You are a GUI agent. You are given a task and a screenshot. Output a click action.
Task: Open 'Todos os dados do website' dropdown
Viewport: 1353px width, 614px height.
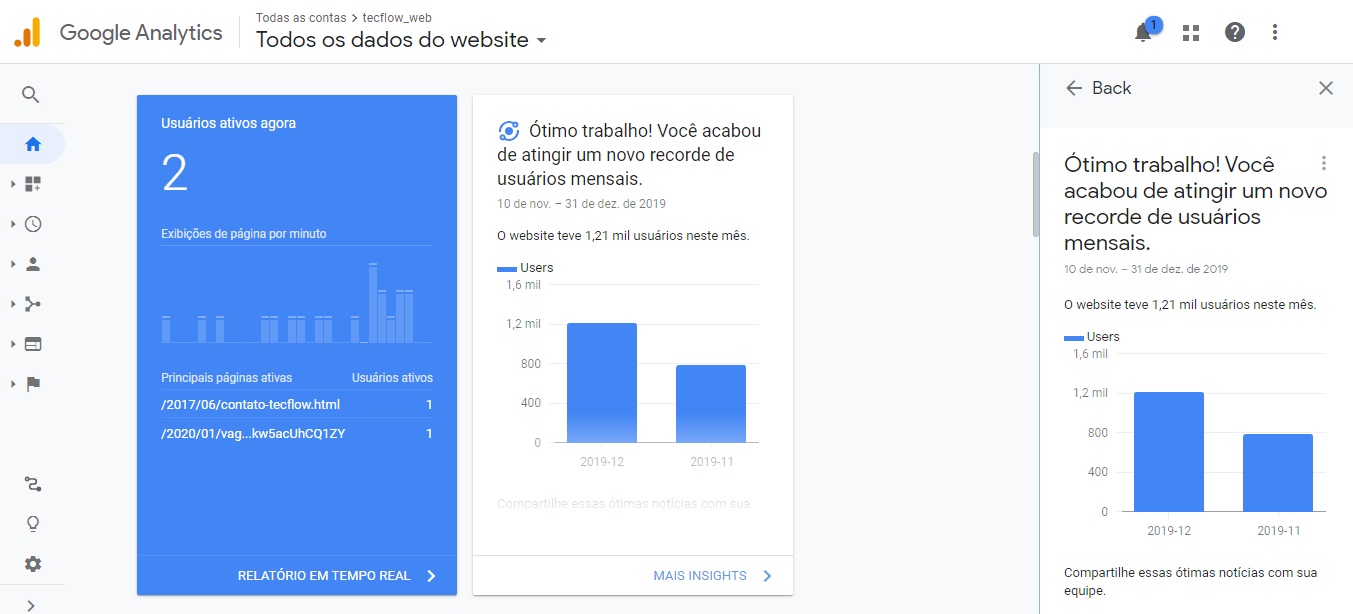(x=402, y=40)
